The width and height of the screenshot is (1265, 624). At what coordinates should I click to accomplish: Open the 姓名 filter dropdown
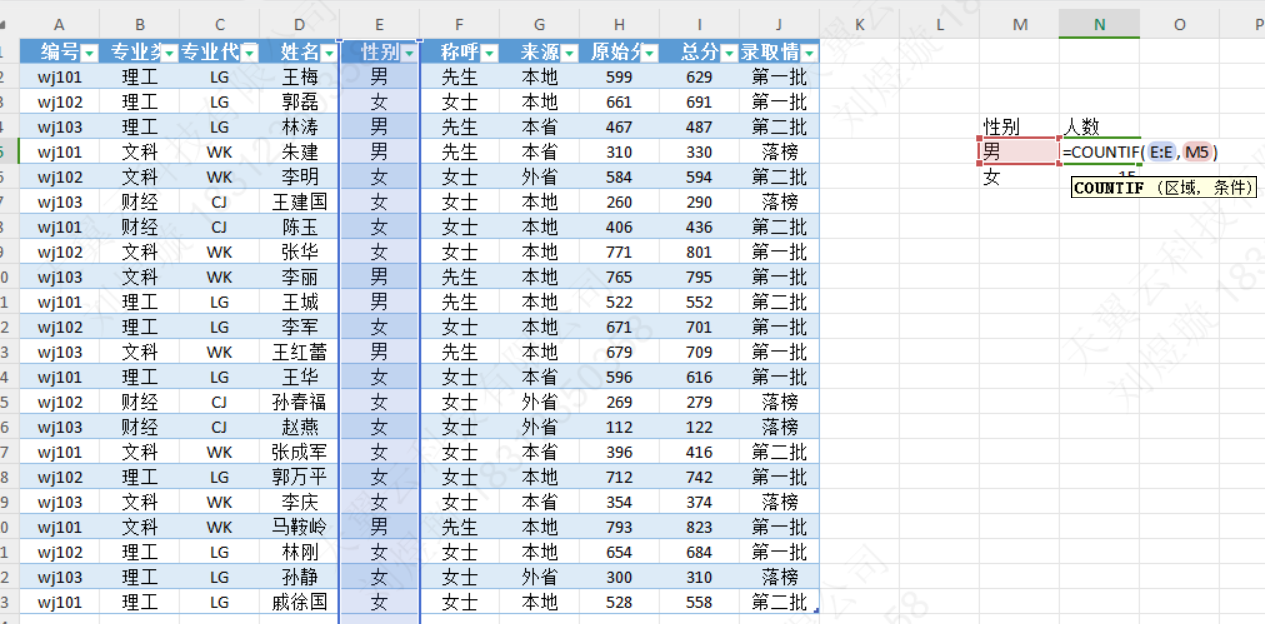[x=329, y=53]
